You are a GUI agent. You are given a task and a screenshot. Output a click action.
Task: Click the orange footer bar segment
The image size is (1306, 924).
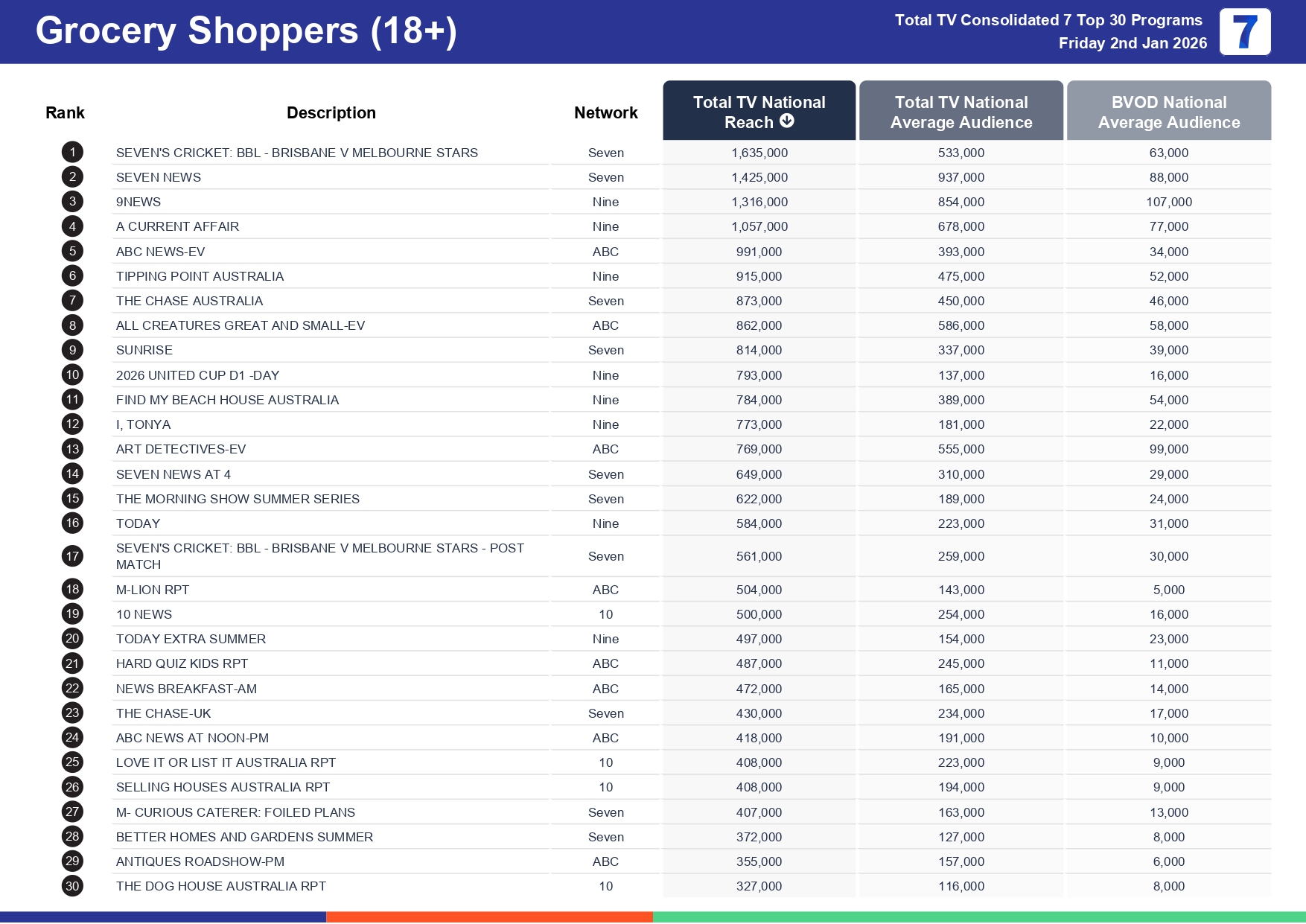[x=489, y=917]
